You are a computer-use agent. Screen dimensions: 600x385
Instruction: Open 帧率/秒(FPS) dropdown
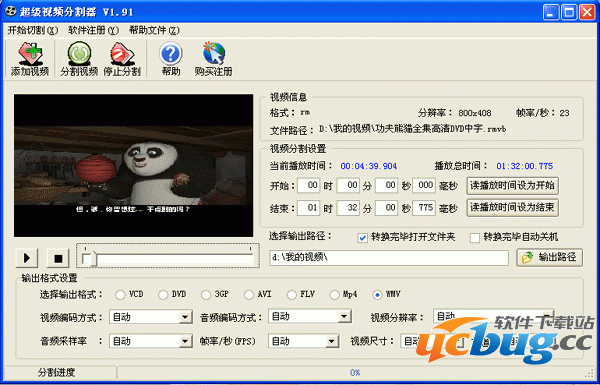tap(332, 341)
